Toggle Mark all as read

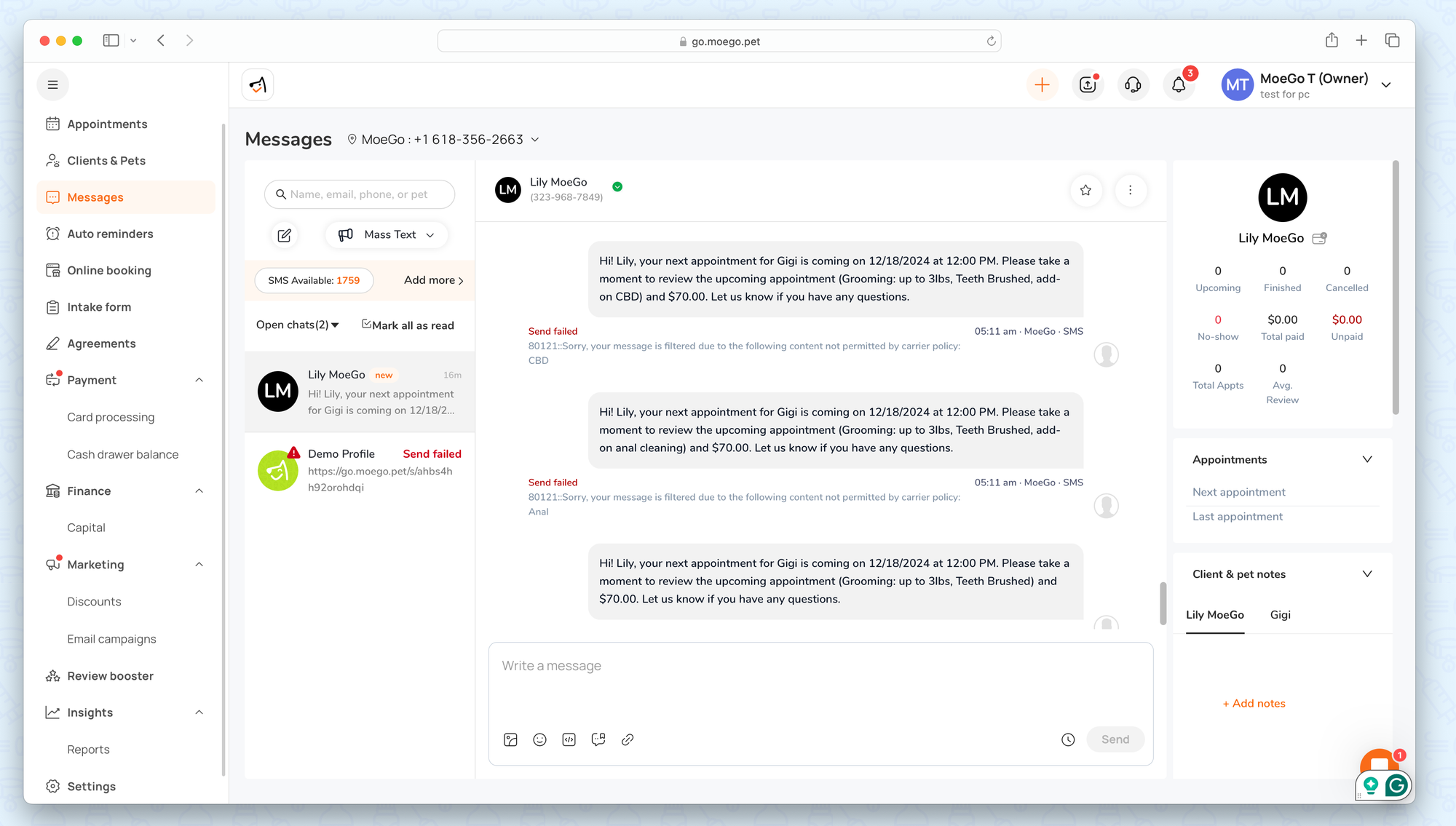click(408, 325)
